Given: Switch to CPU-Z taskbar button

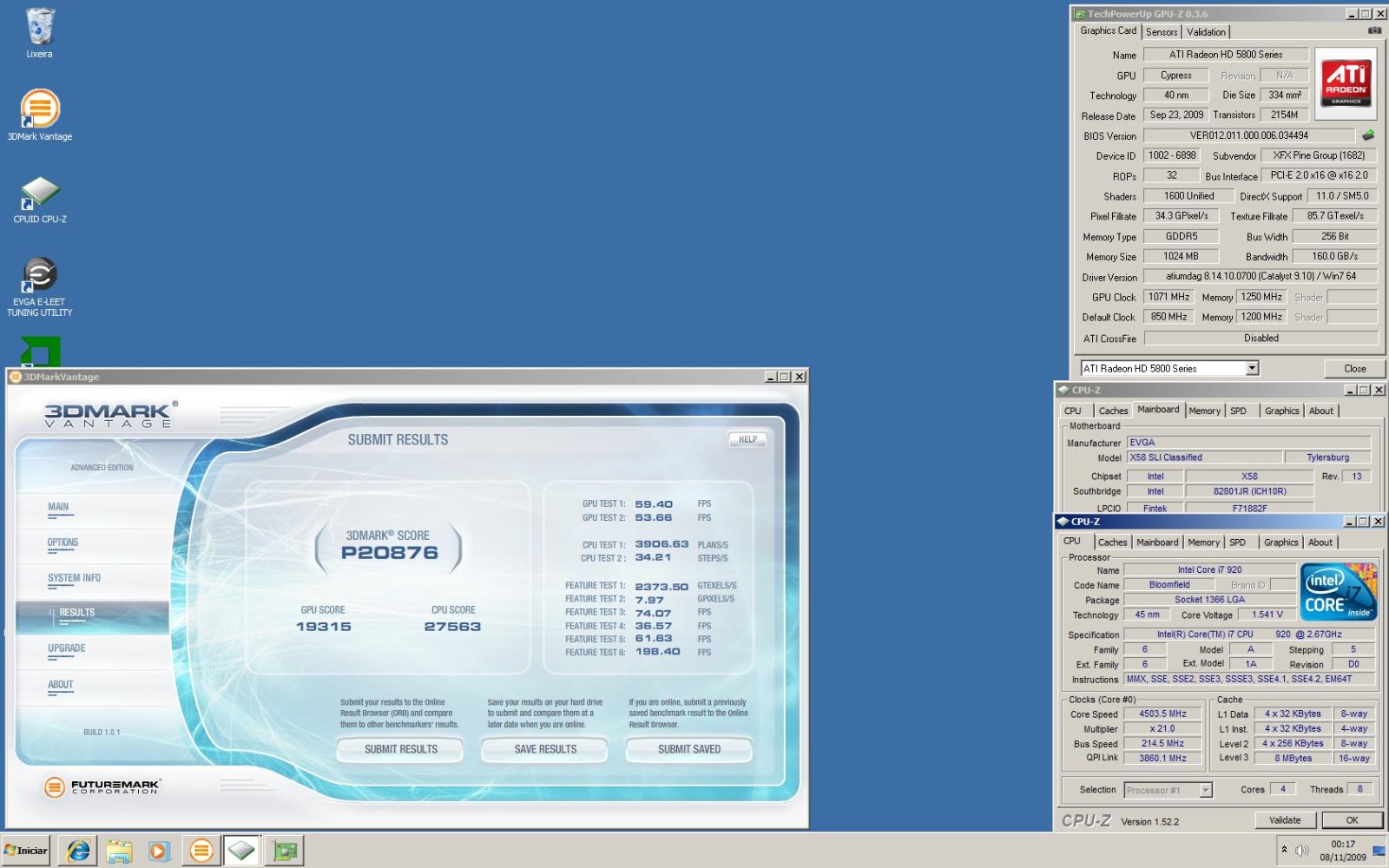Looking at the screenshot, I should click(x=241, y=851).
